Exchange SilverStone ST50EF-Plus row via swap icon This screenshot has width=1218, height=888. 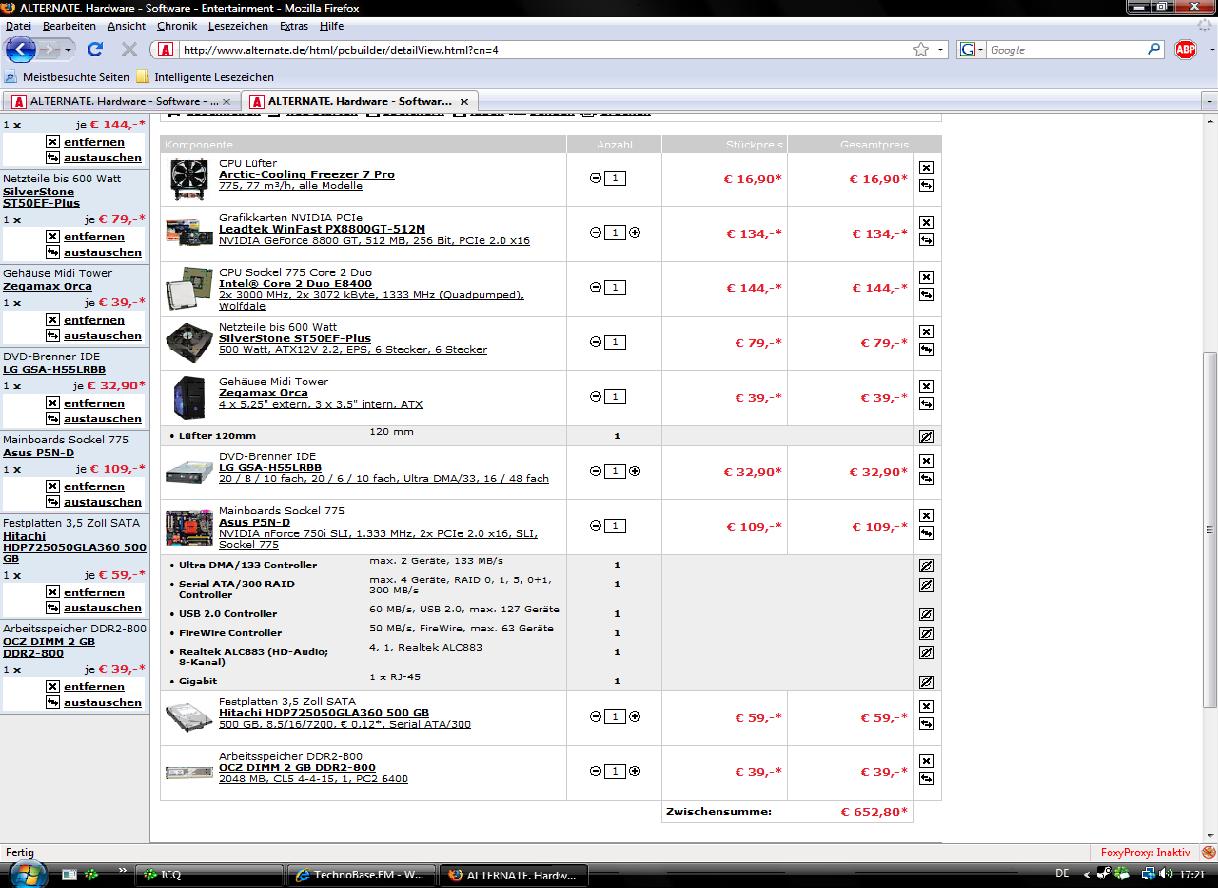[x=926, y=349]
